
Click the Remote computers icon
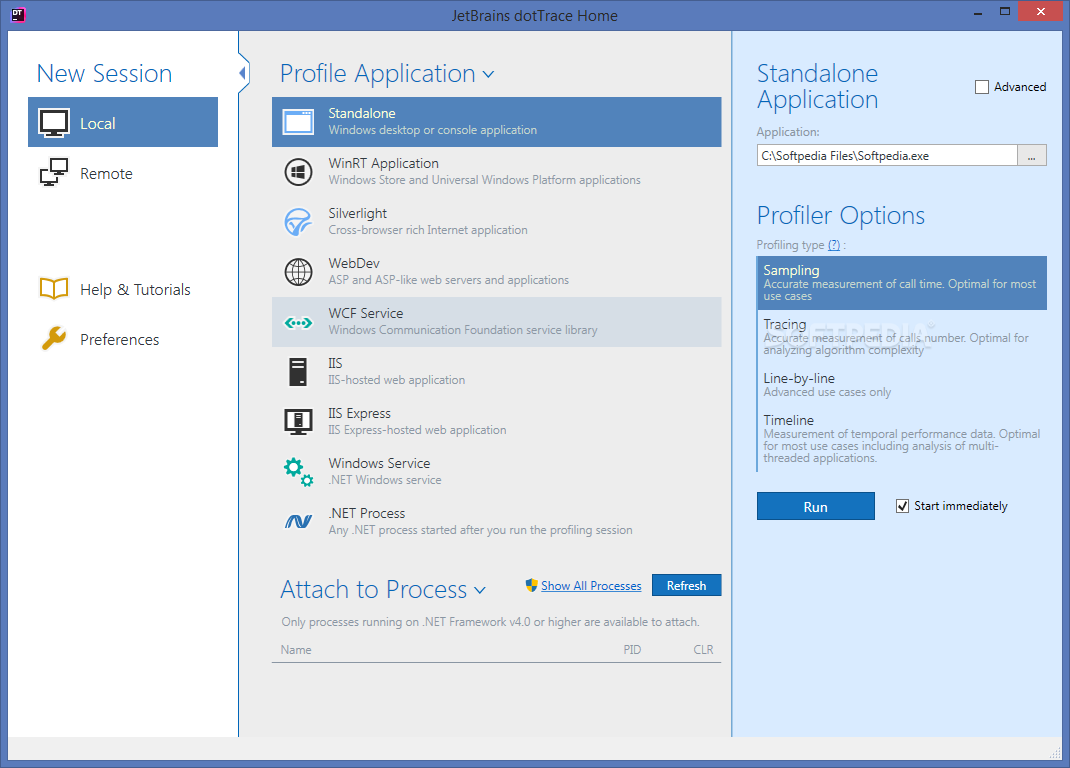click(x=54, y=173)
